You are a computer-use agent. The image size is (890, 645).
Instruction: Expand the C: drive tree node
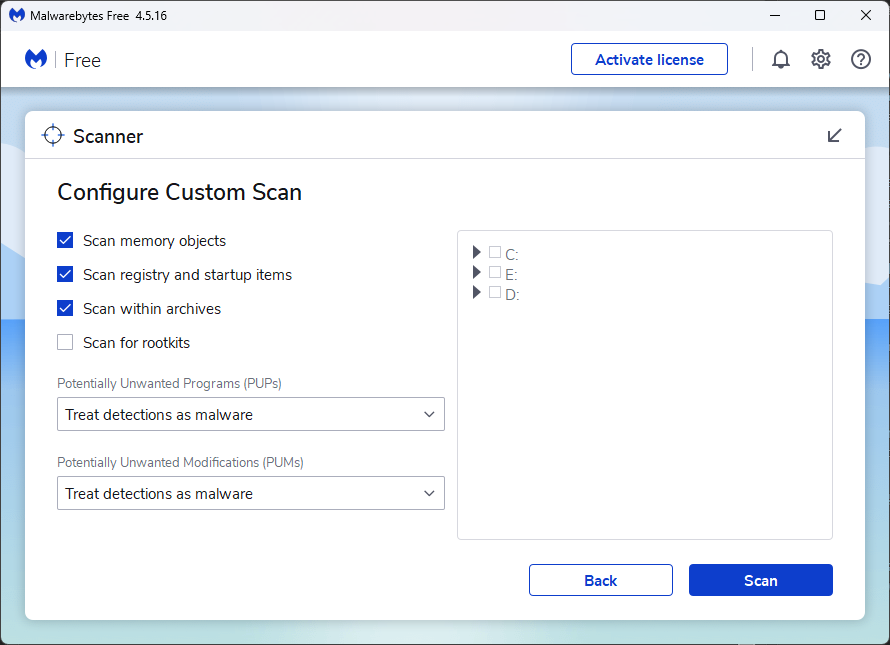477,253
